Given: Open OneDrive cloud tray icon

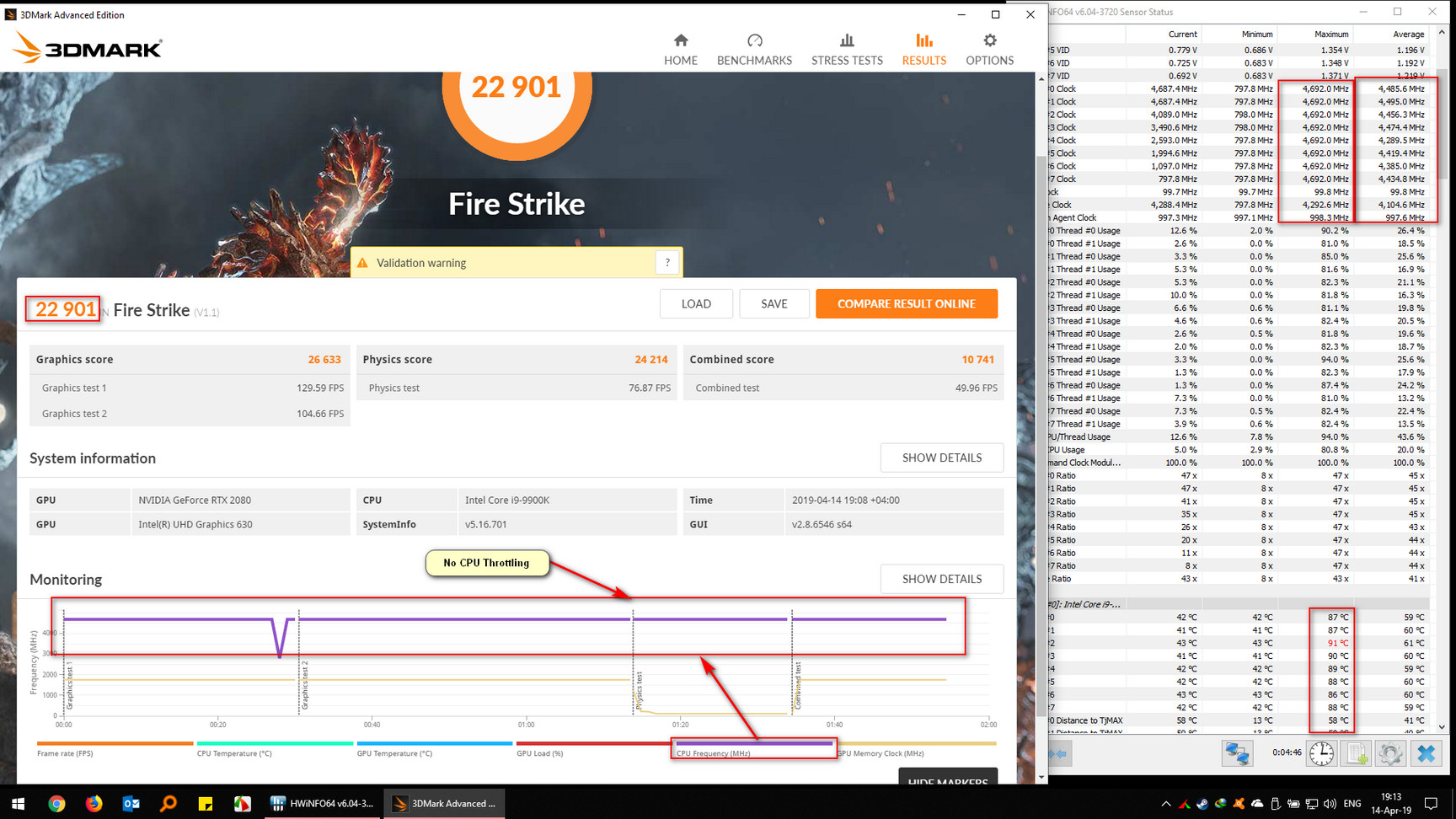Looking at the screenshot, I should [x=1257, y=804].
